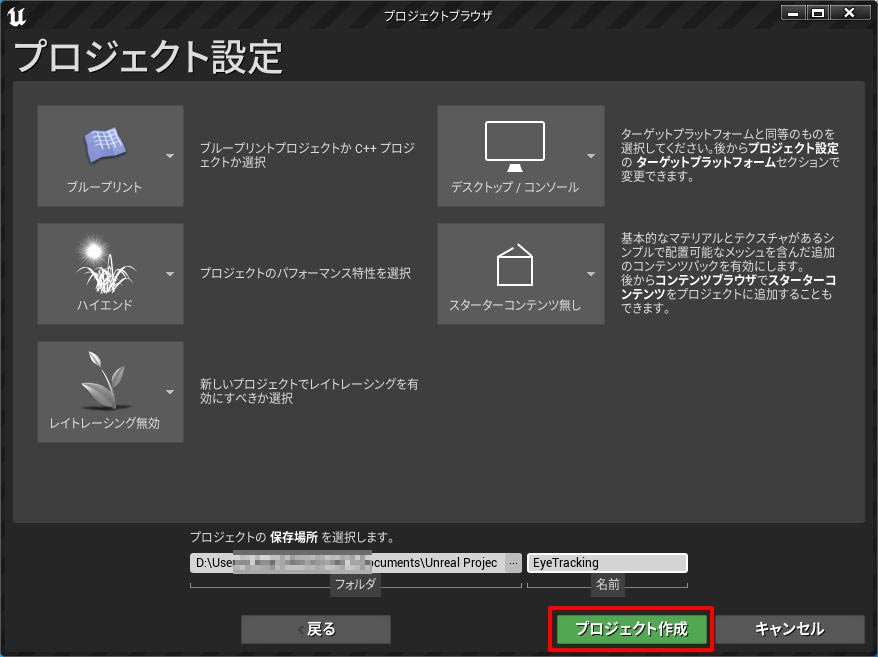Browse folders with the ellipsis button
878x657 pixels.
point(513,563)
